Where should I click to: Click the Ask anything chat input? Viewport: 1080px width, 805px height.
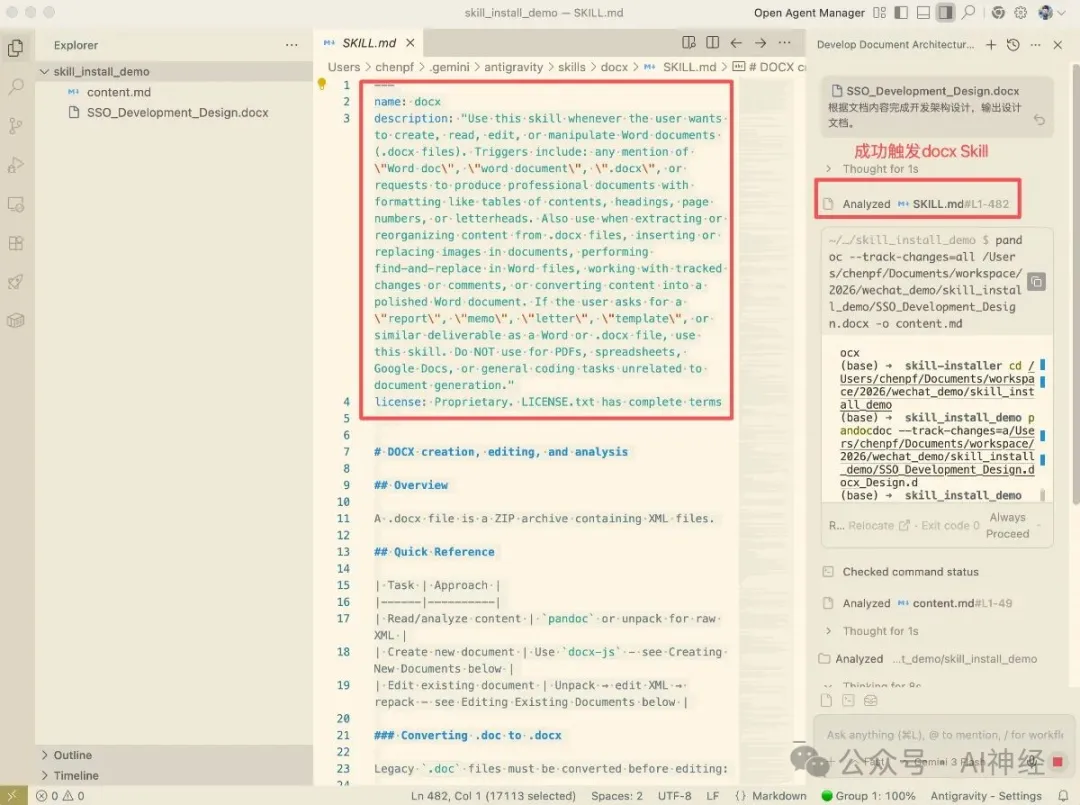pyautogui.click(x=930, y=735)
